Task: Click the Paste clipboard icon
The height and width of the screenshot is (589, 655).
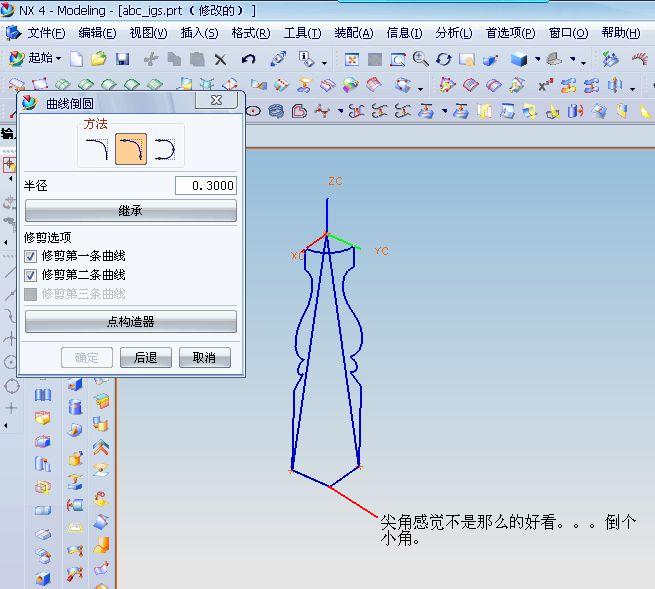Action: pyautogui.click(x=197, y=59)
